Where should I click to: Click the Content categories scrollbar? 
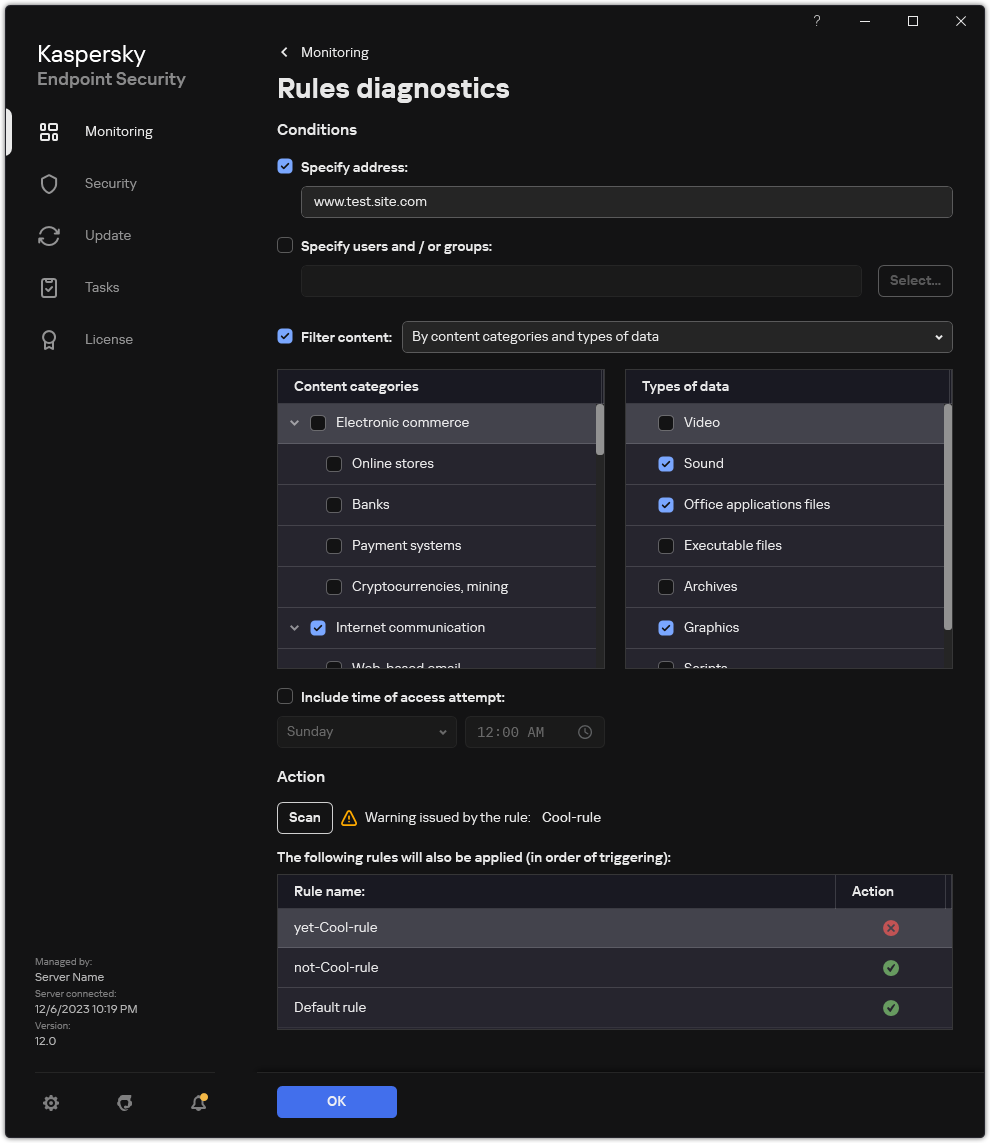tap(600, 430)
